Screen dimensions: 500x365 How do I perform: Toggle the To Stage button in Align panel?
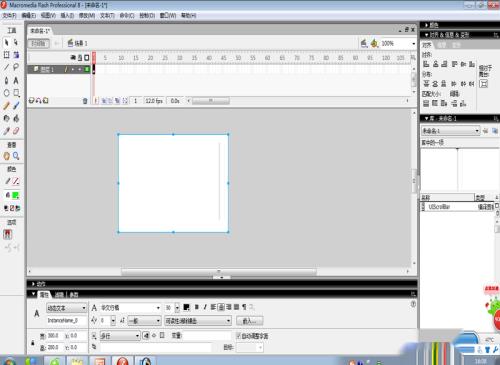click(x=484, y=83)
